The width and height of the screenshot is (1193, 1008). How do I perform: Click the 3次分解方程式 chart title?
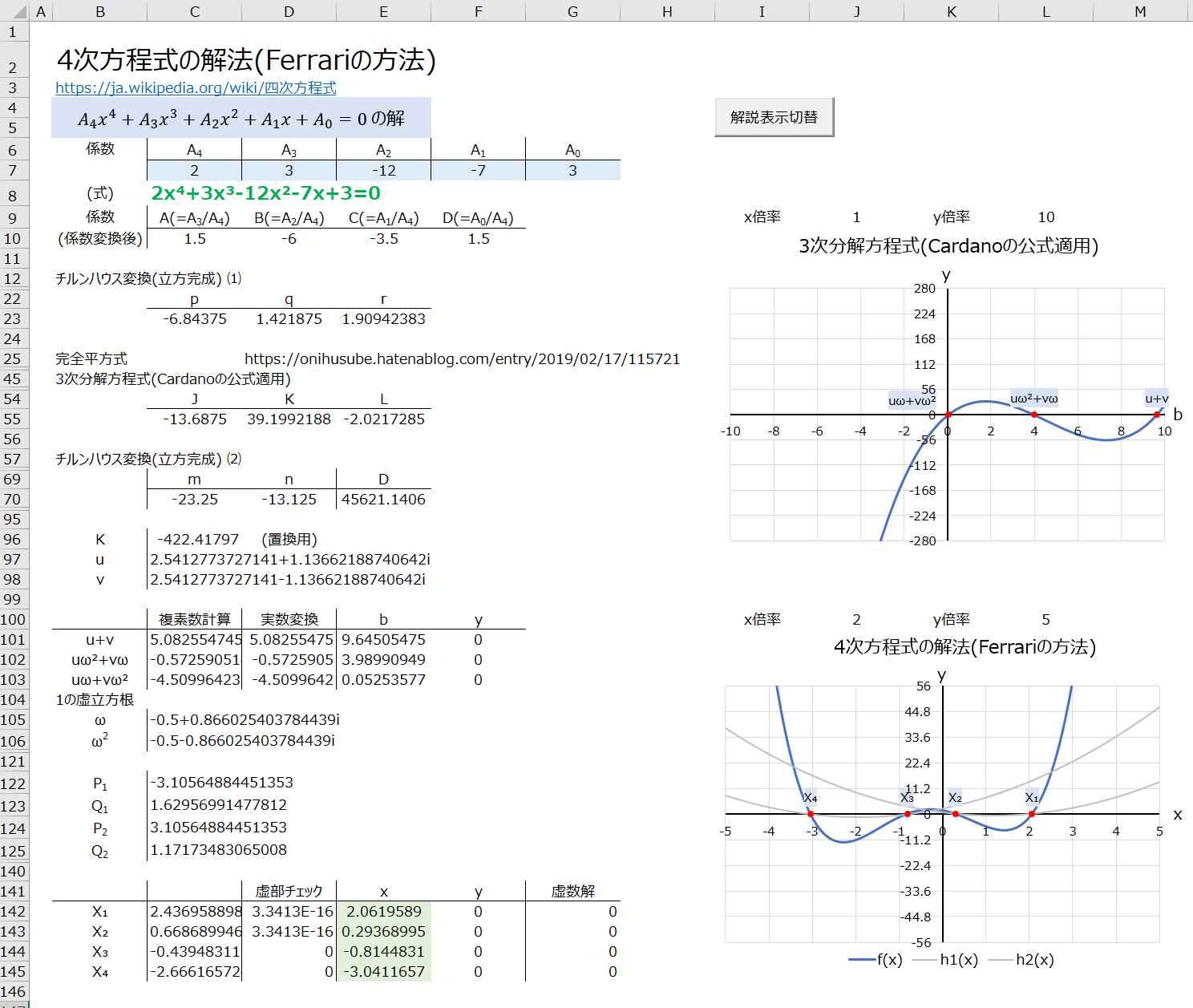pyautogui.click(x=948, y=246)
